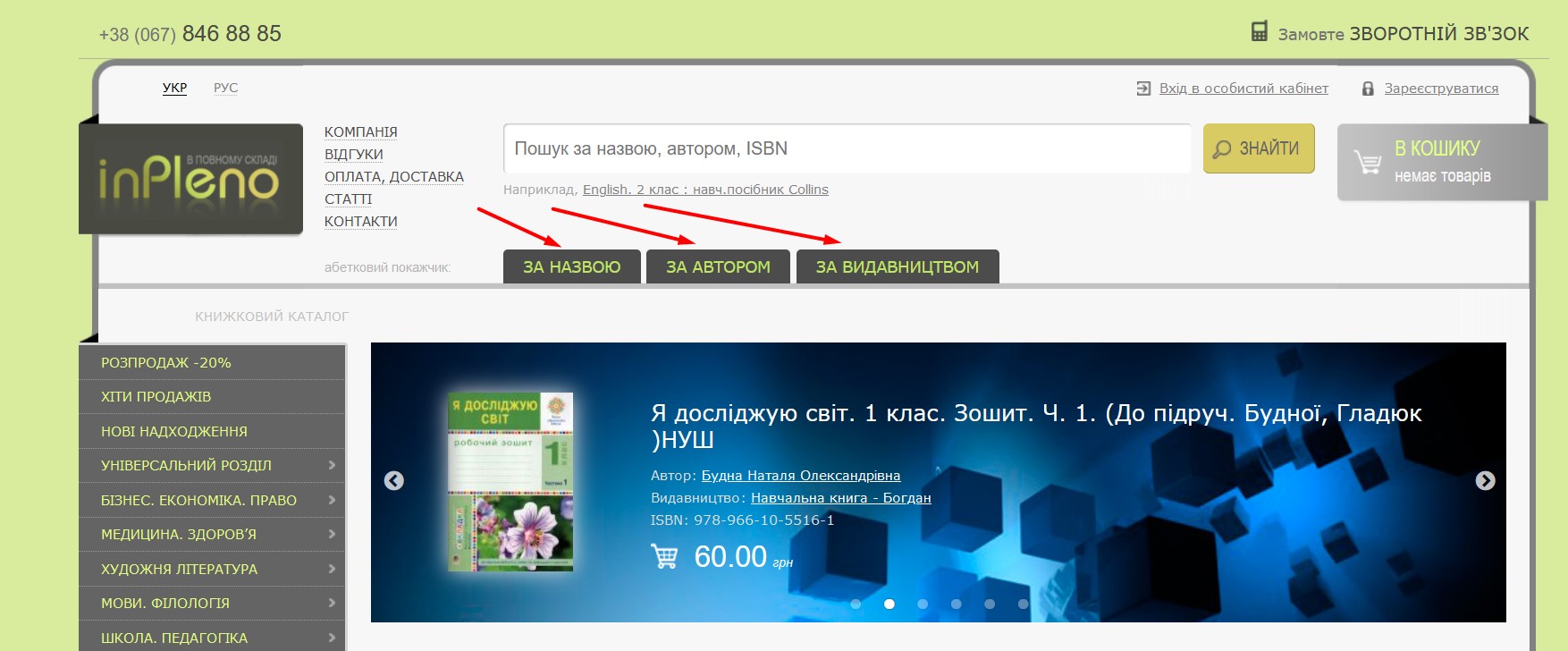This screenshot has width=1568, height=651.
Task: Expand ХУДОЖНЯ ЛІТЕРАТУРА category chevron
Action: (332, 569)
